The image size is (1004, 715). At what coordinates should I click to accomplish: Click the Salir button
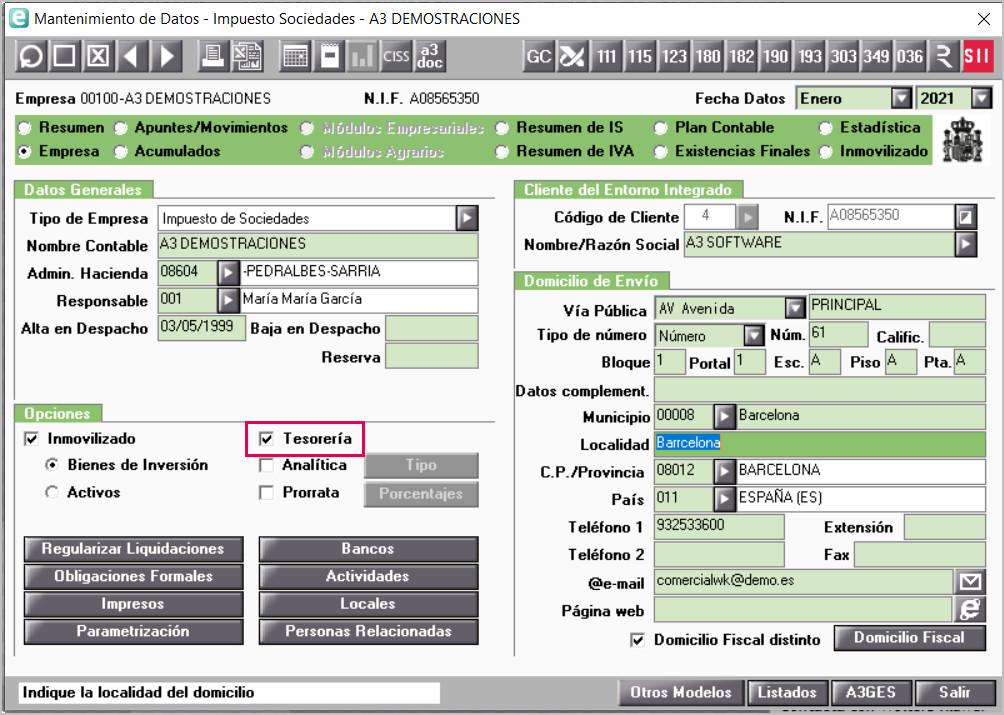(x=955, y=693)
